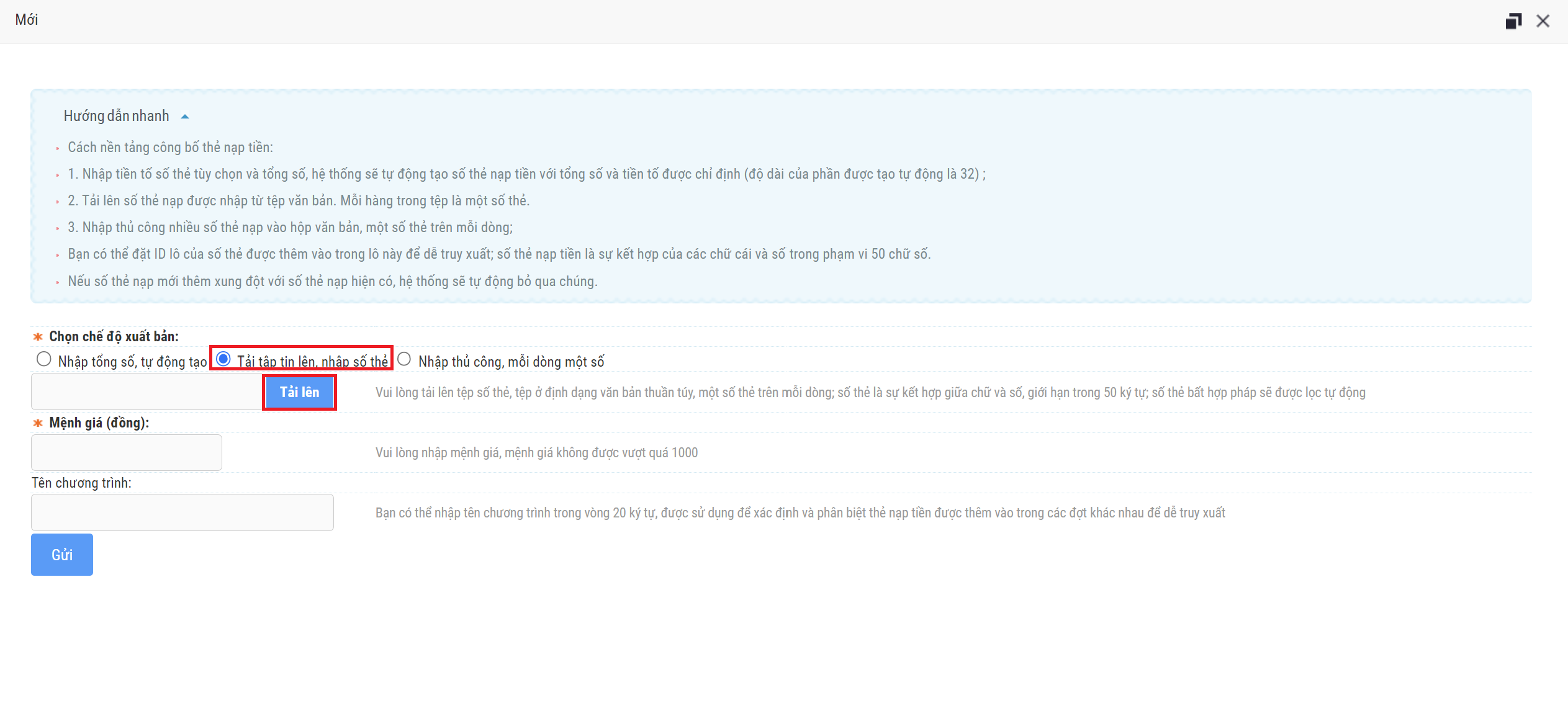Click red asterisk beside Mệnh giá
This screenshot has height=711, width=1568.
38,423
